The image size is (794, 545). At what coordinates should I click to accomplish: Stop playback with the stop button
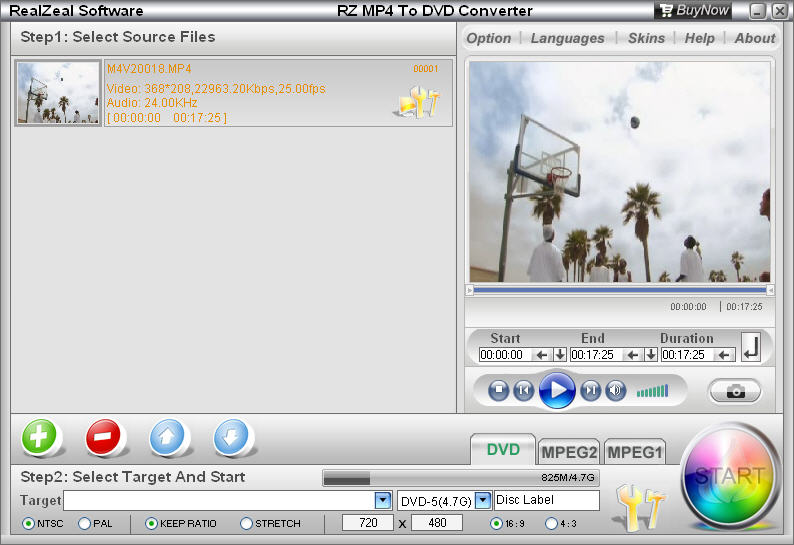pyautogui.click(x=499, y=390)
